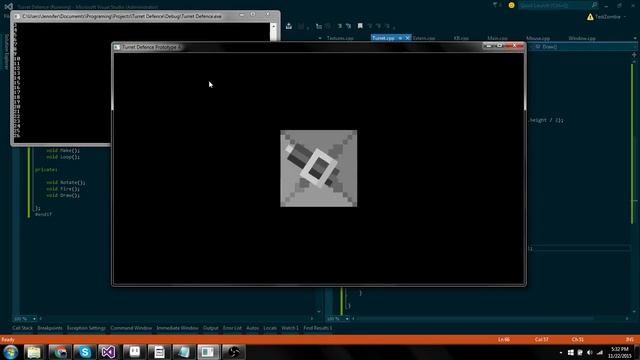Show hidden system tray icons
The width and height of the screenshot is (640, 360).
[561, 353]
